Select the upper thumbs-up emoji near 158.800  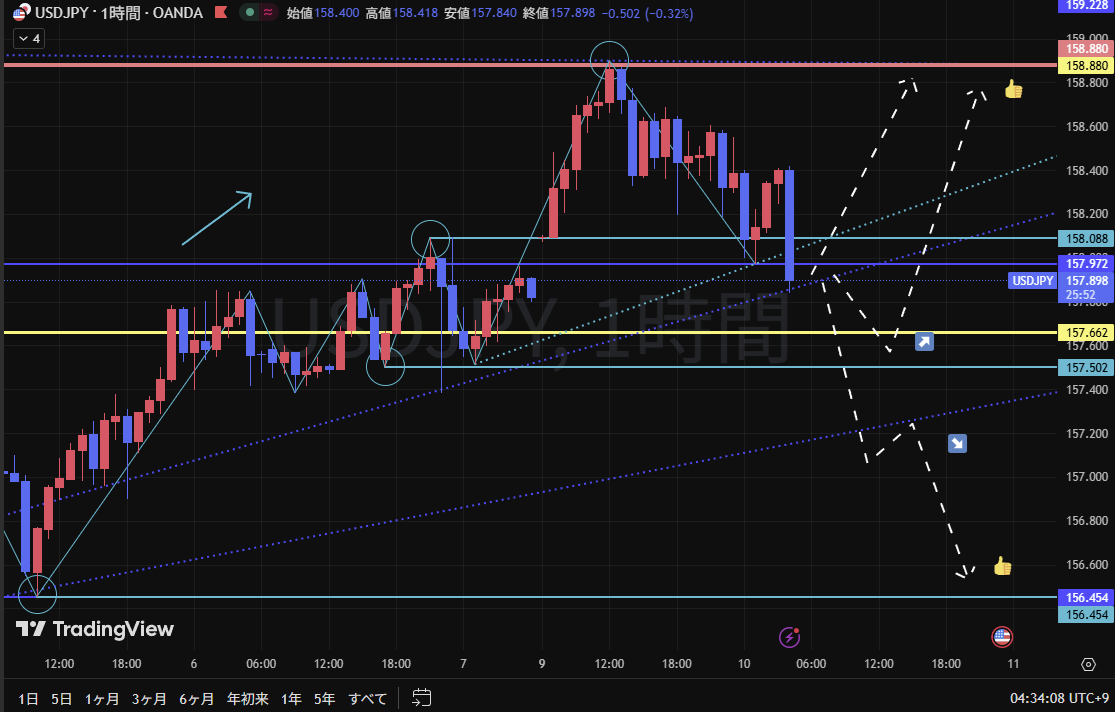[1013, 89]
